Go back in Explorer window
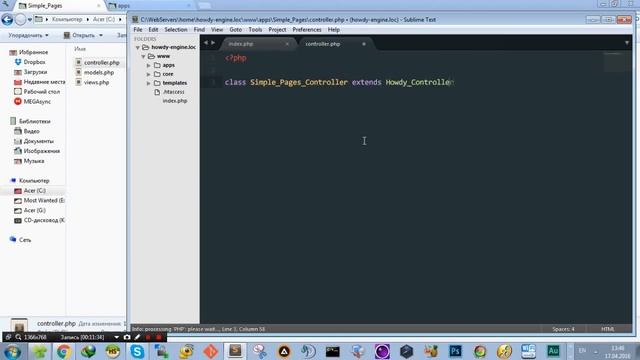The height and width of the screenshot is (360, 640). coord(7,19)
